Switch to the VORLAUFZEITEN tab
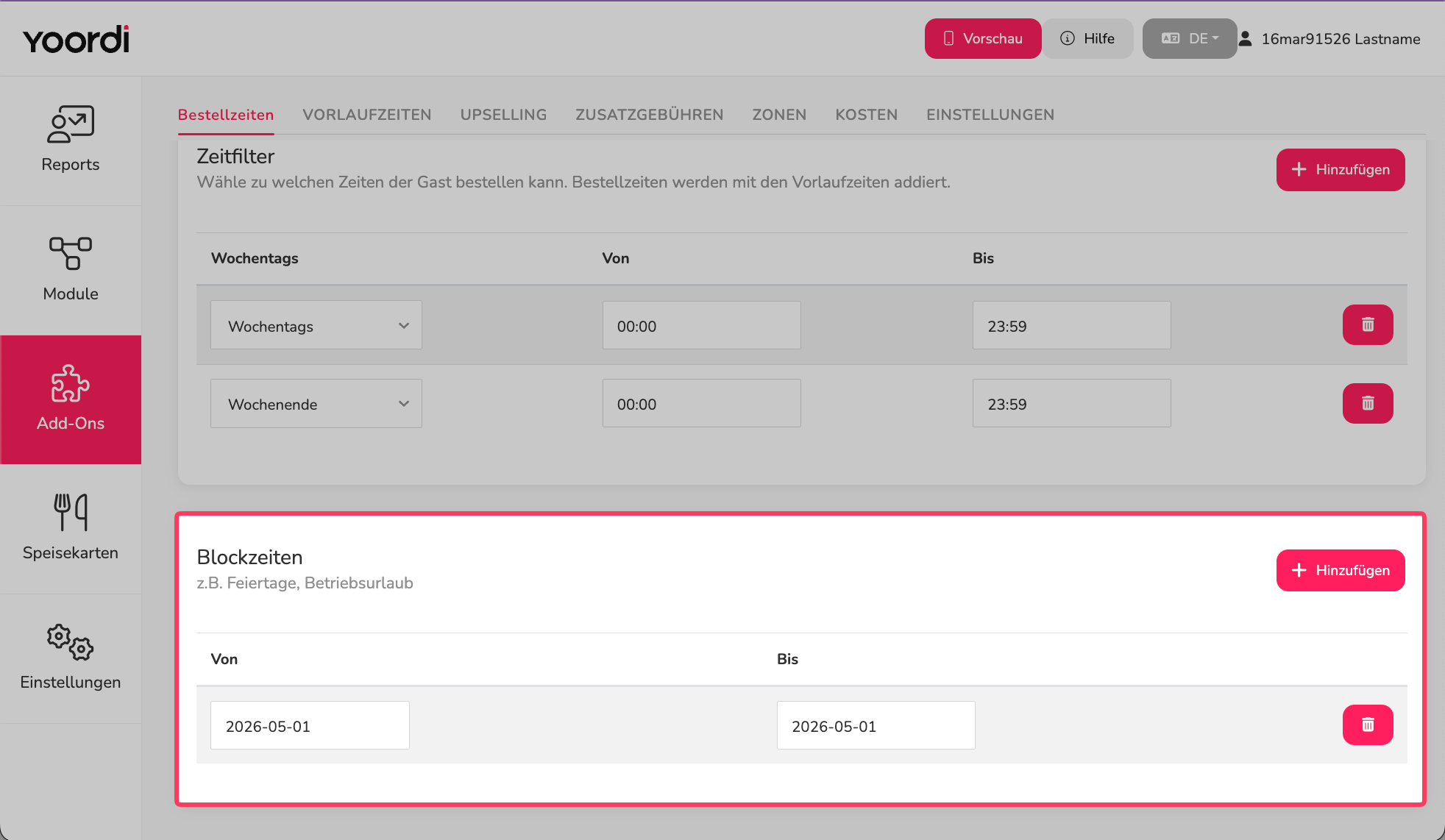Viewport: 1445px width, 840px height. point(366,115)
